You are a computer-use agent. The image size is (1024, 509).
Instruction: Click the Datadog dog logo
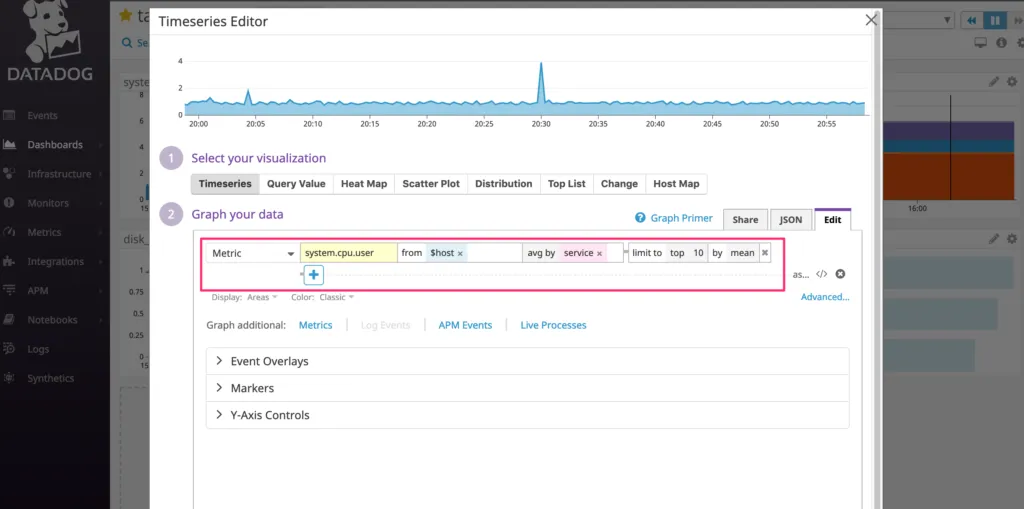50,31
